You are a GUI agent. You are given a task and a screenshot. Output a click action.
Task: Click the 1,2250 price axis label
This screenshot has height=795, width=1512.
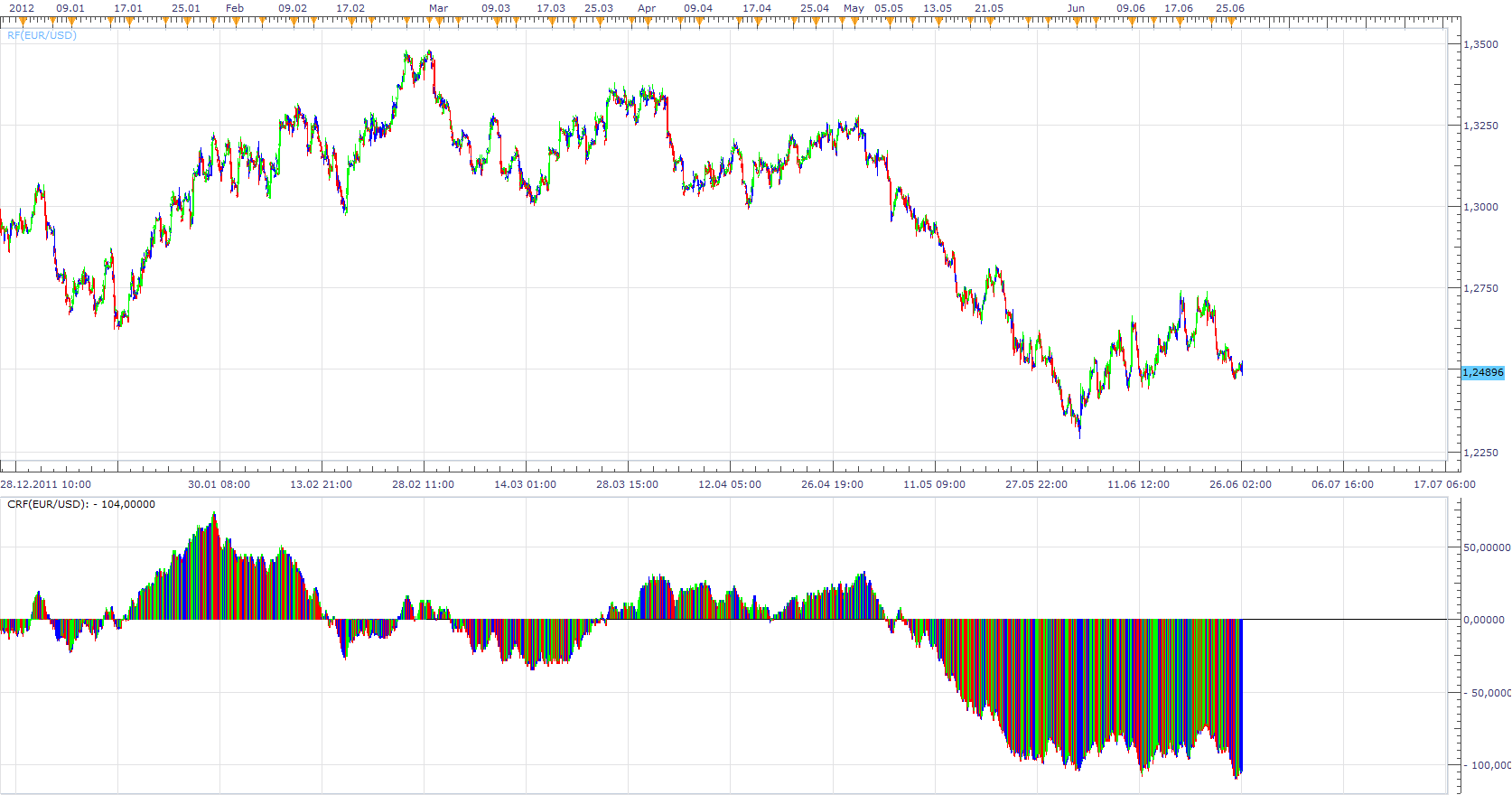click(1480, 454)
